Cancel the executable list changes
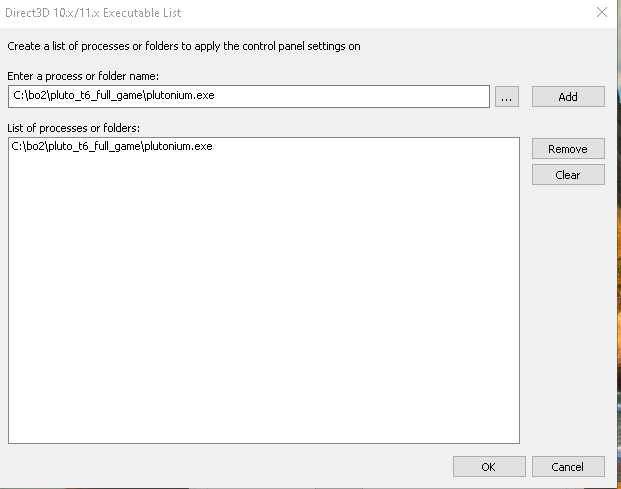The width and height of the screenshot is (621, 489). coord(568,467)
